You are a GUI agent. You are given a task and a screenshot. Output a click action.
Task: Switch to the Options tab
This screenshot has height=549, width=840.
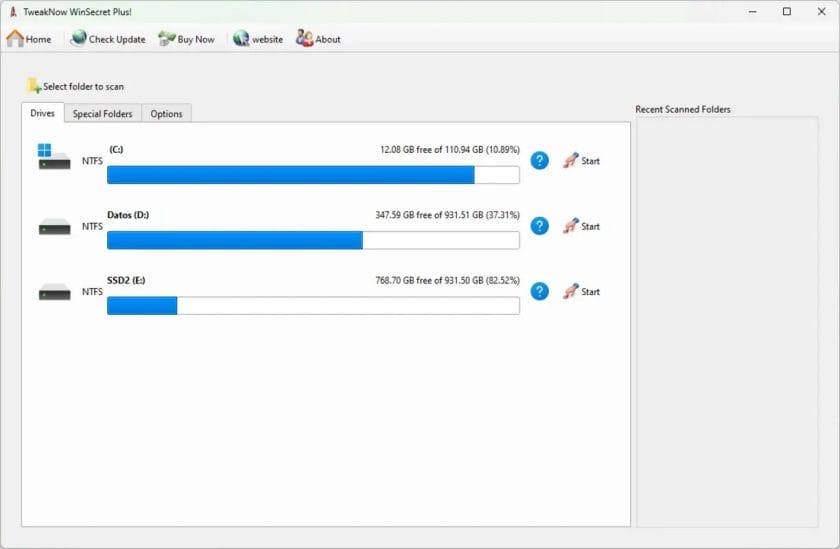tap(166, 114)
